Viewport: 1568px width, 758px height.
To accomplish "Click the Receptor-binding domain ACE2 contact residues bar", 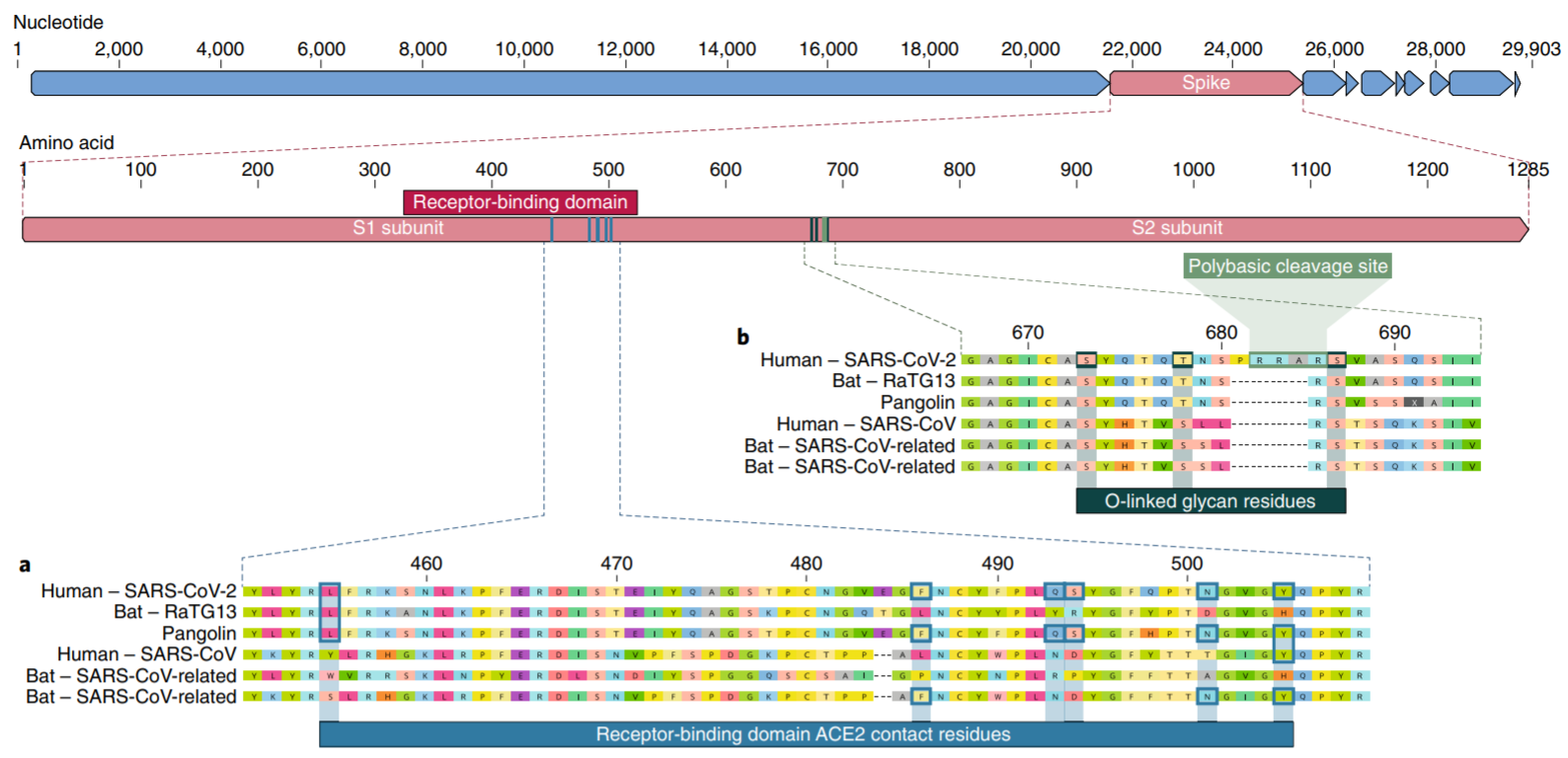I will click(x=804, y=734).
